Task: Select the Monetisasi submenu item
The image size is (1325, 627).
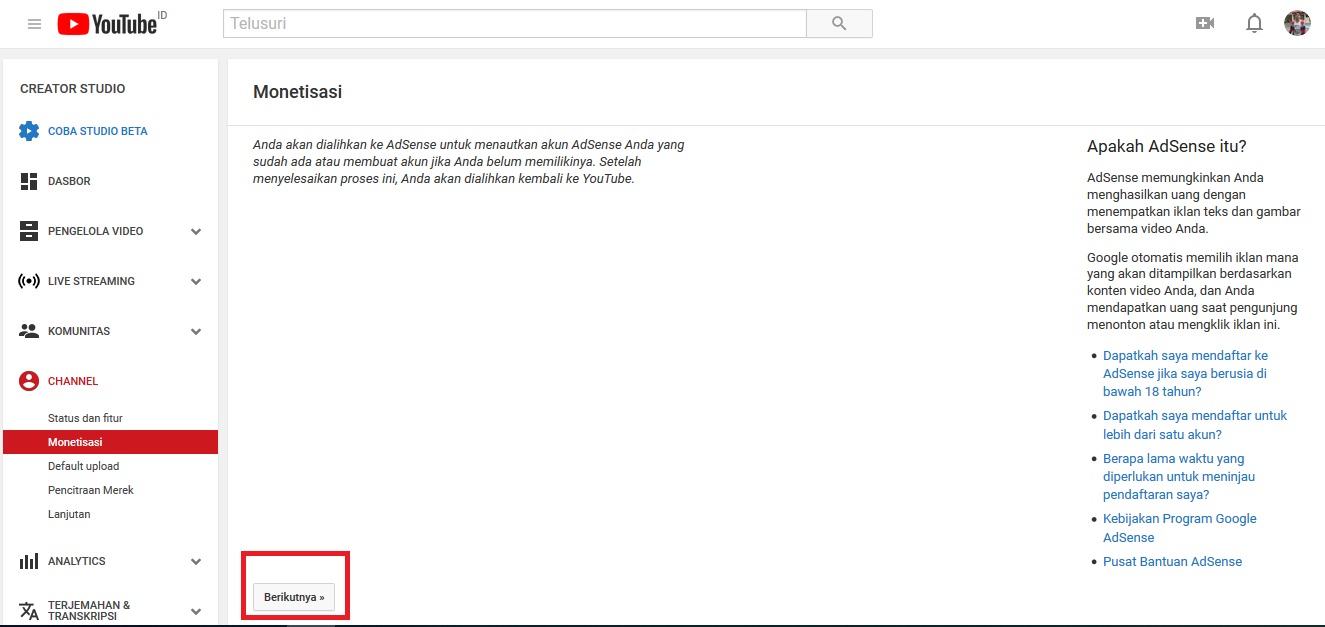Action: point(110,442)
